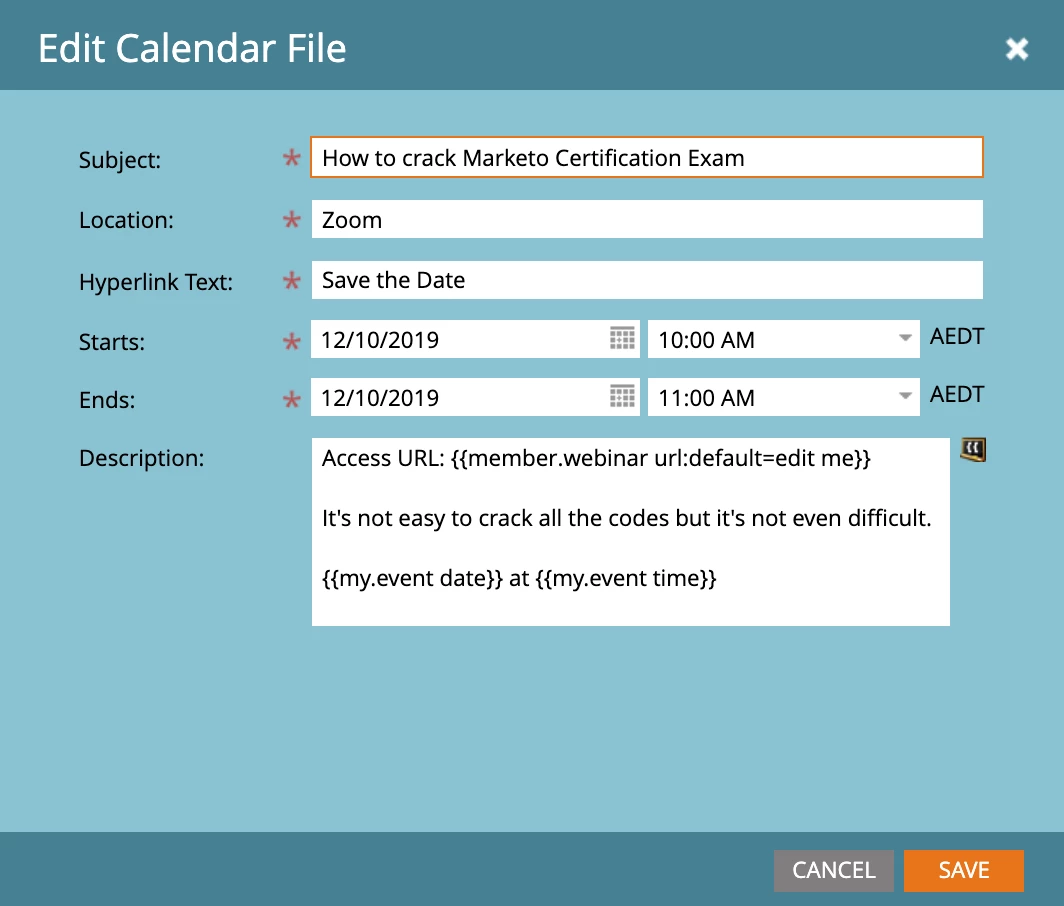Close the Edit Calendar File dialog
Image resolution: width=1064 pixels, height=906 pixels.
pos(1016,48)
